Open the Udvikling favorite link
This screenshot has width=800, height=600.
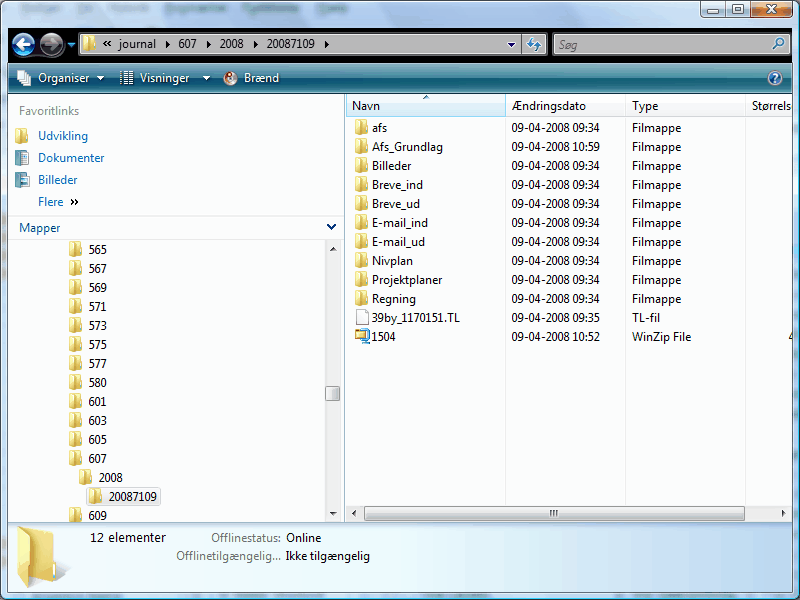[63, 136]
